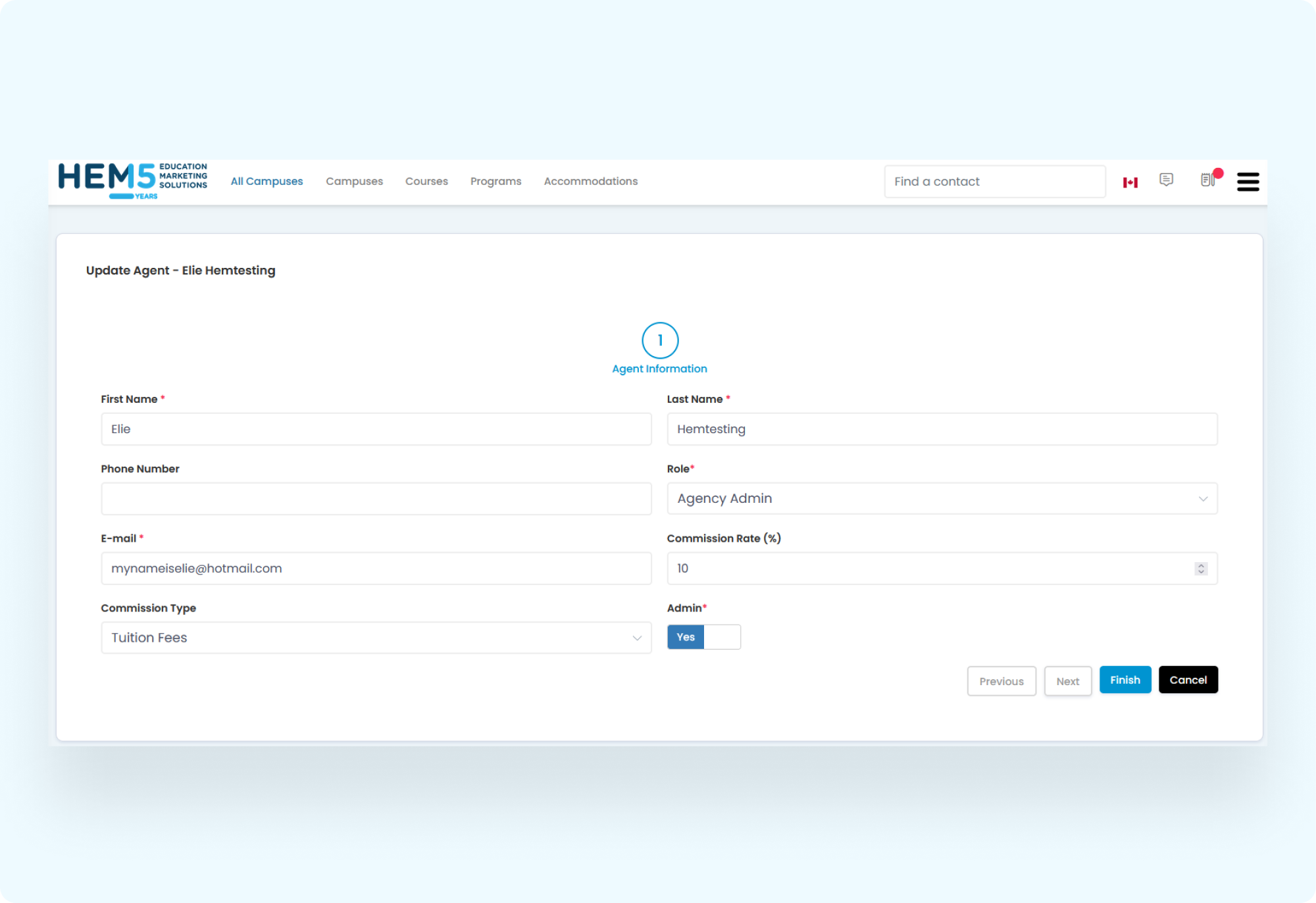Screen dimensions: 1316x903
Task: Go to the Courses menu
Action: click(x=426, y=182)
